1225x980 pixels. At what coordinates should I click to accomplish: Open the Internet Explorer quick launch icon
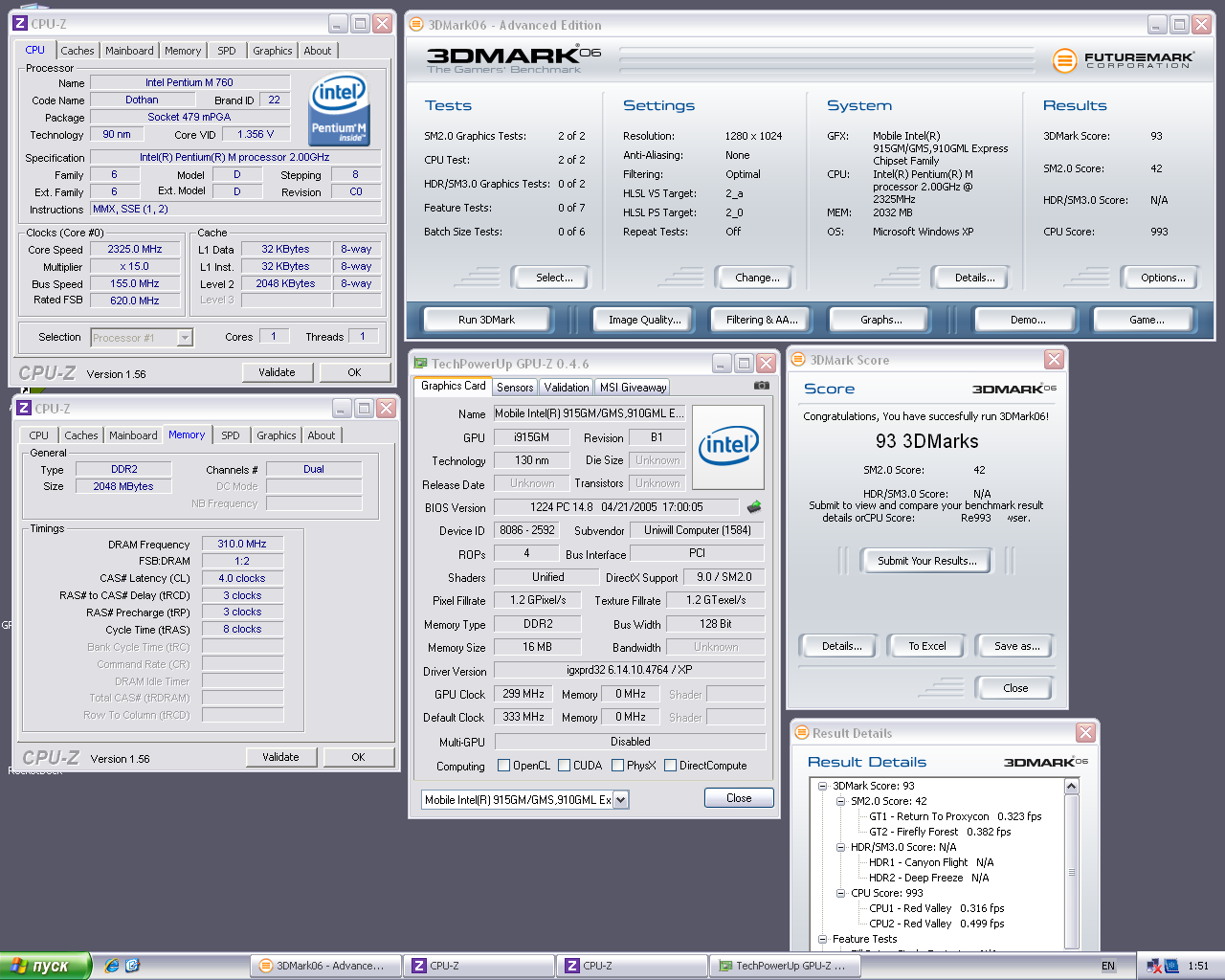[x=112, y=966]
